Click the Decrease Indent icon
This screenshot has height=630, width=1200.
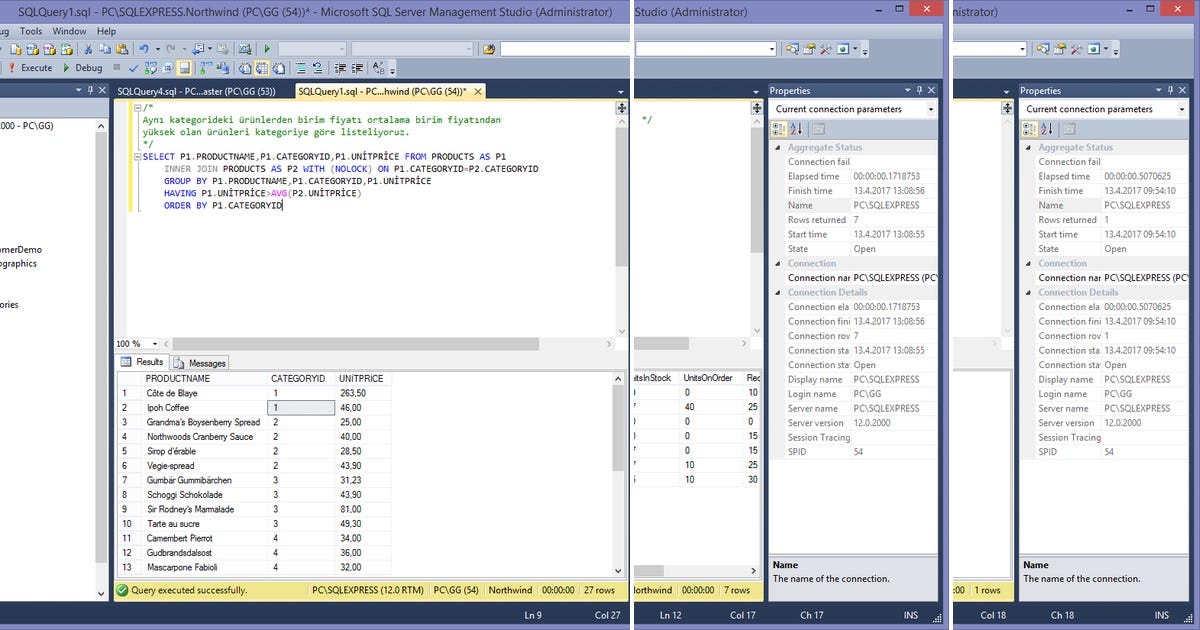point(340,68)
